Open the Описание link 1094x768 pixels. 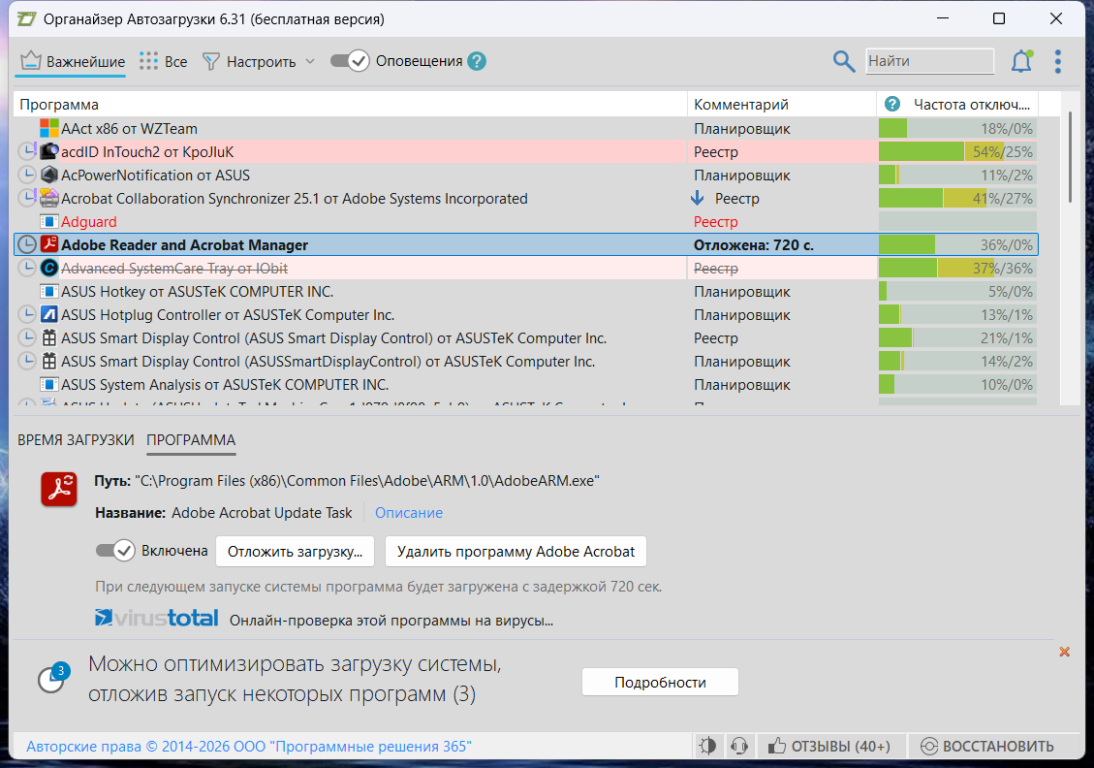coord(408,512)
